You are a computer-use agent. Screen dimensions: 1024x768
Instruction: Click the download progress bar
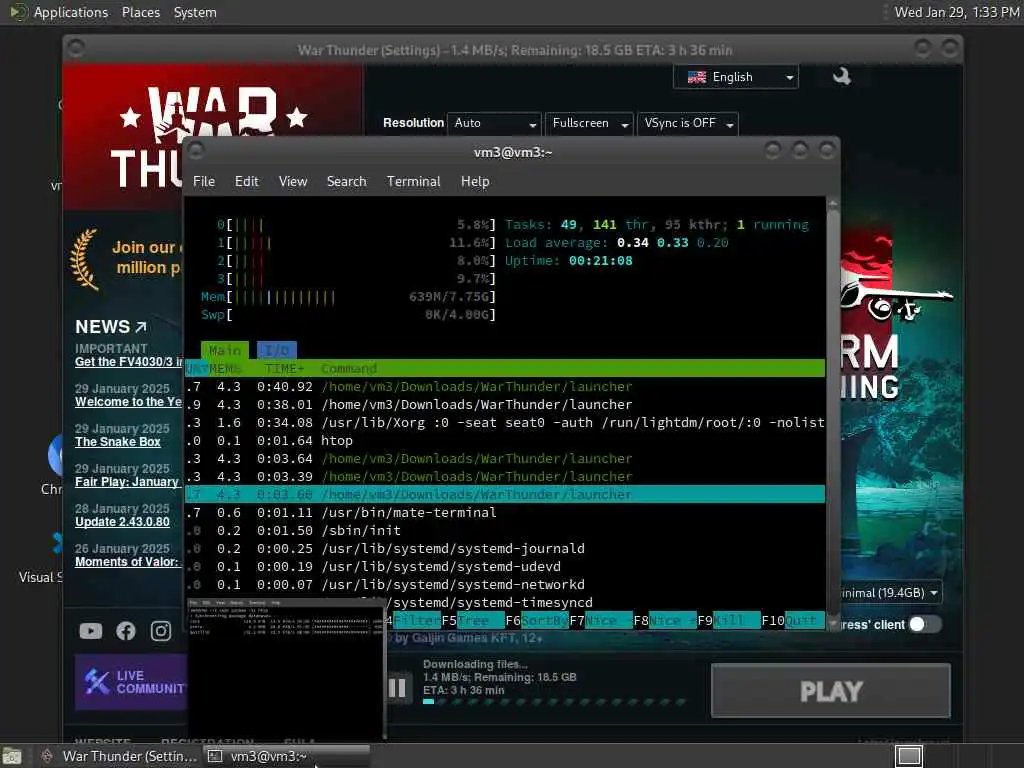[555, 702]
